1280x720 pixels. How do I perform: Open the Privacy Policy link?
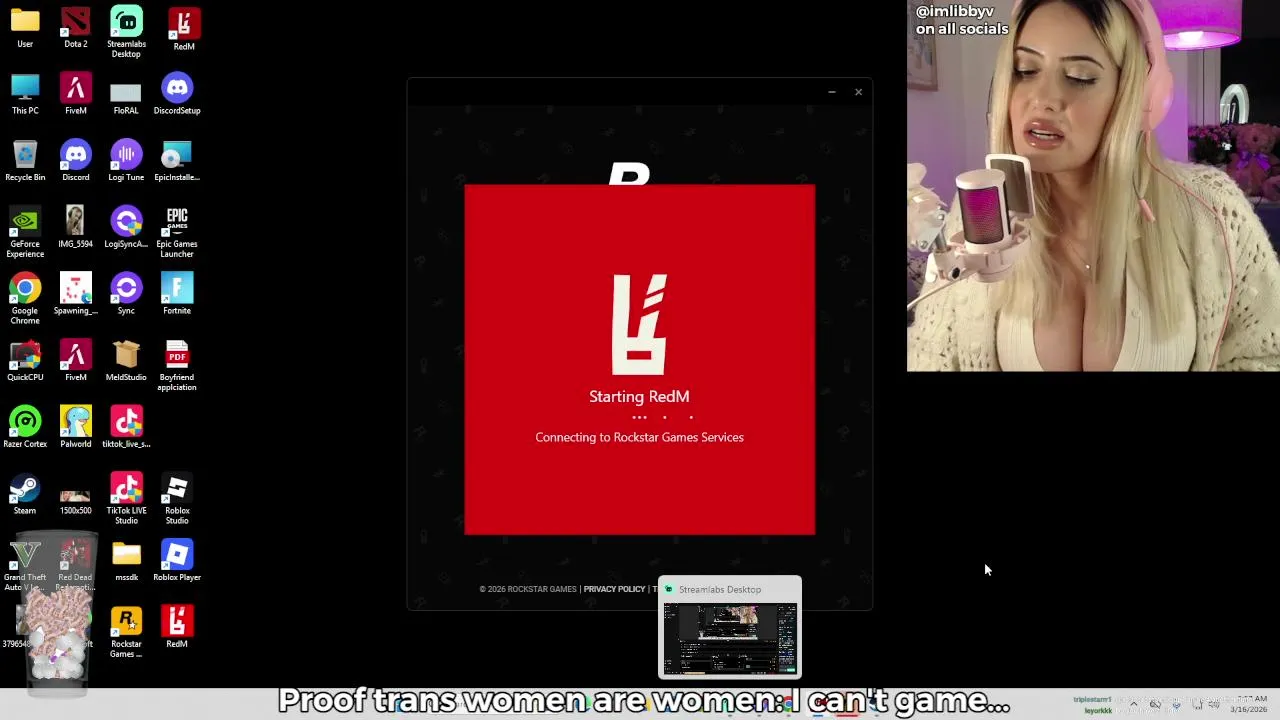point(614,589)
